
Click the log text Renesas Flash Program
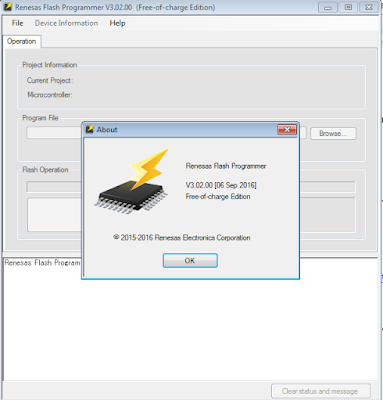coord(42,263)
